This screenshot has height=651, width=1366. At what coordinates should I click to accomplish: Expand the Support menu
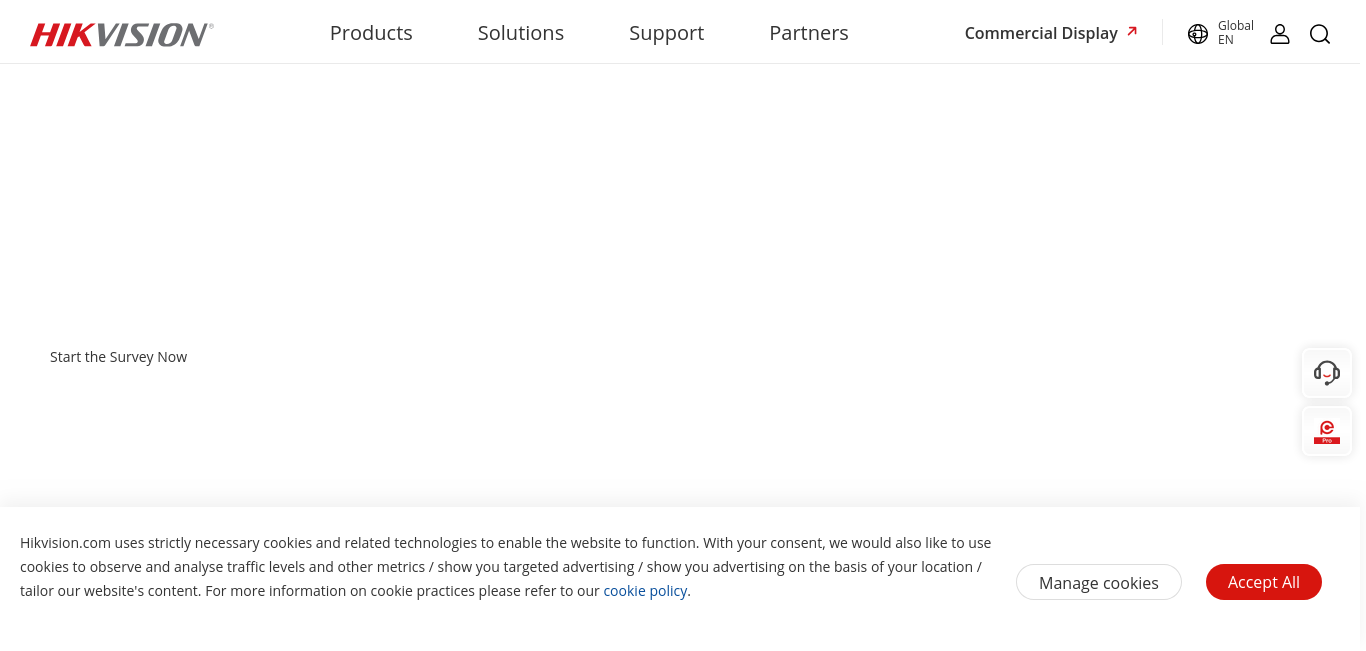(666, 33)
